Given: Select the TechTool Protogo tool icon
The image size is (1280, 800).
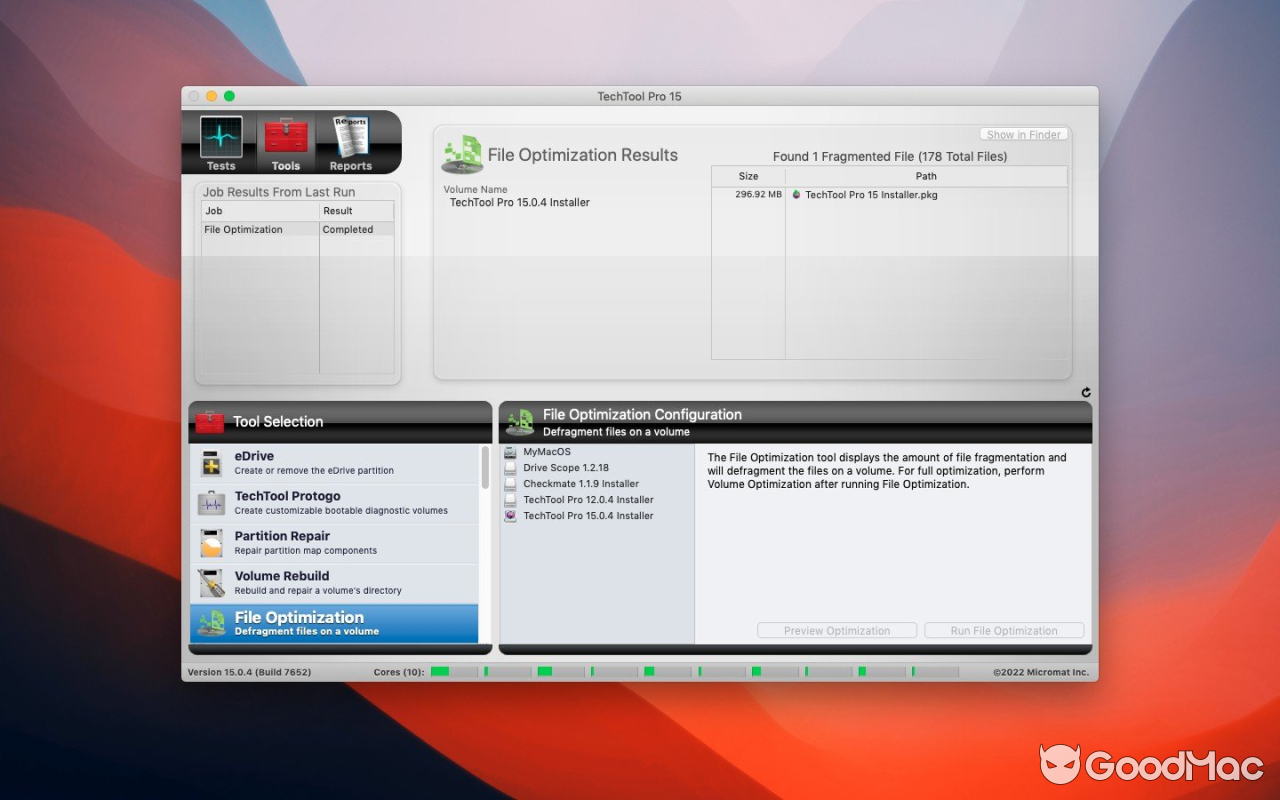Looking at the screenshot, I should pyautogui.click(x=211, y=502).
